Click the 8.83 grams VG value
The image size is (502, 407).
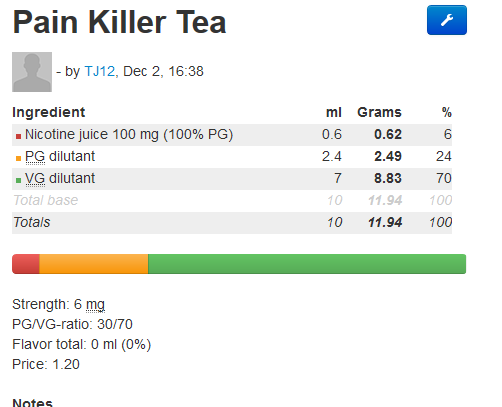(388, 178)
